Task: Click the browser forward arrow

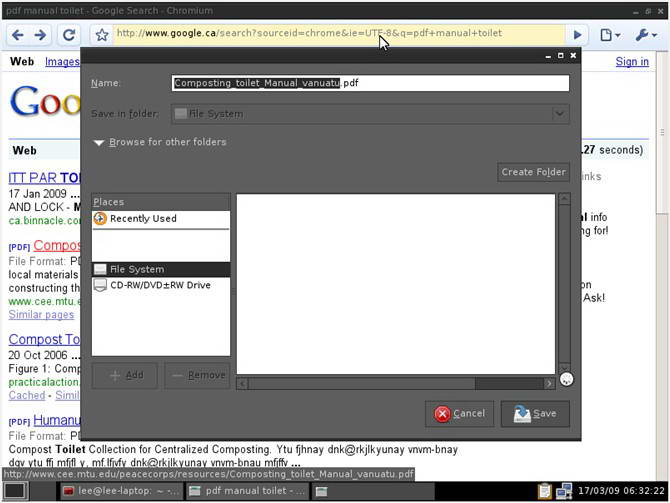Action: [x=41, y=34]
